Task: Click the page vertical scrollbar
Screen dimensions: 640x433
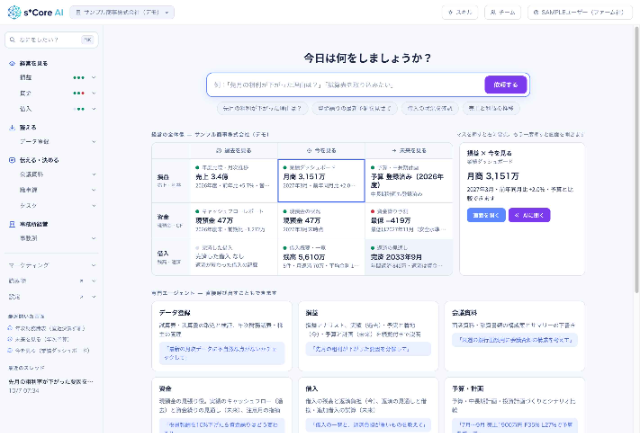Action: [x=637, y=159]
